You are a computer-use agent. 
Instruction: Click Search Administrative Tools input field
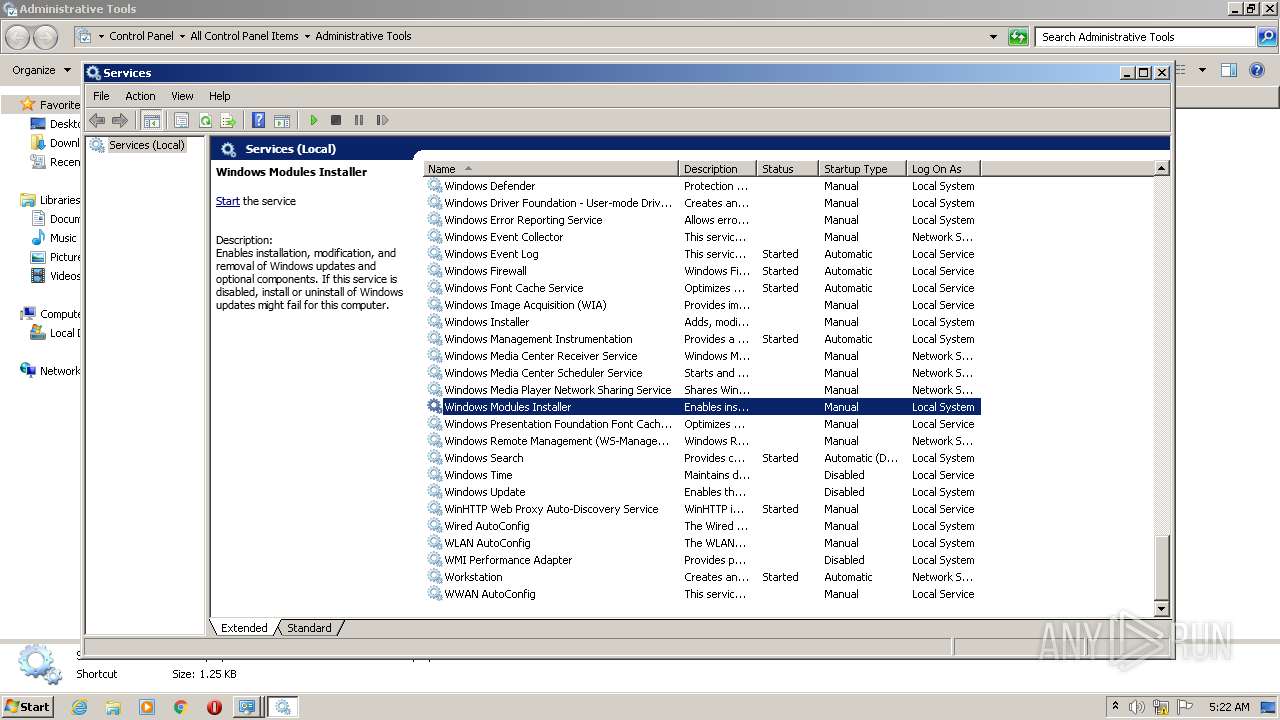pos(1145,37)
